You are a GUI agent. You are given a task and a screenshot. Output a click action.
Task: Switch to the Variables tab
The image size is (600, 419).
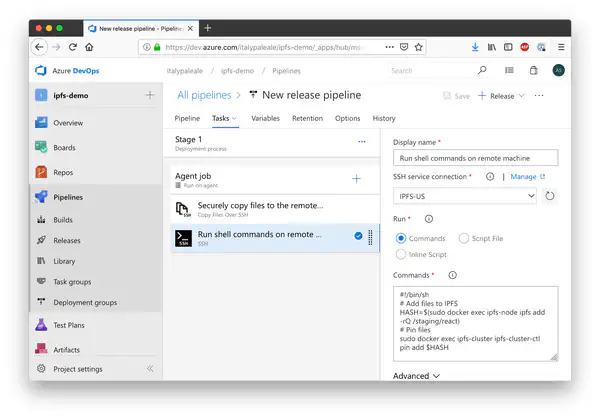[x=265, y=118]
